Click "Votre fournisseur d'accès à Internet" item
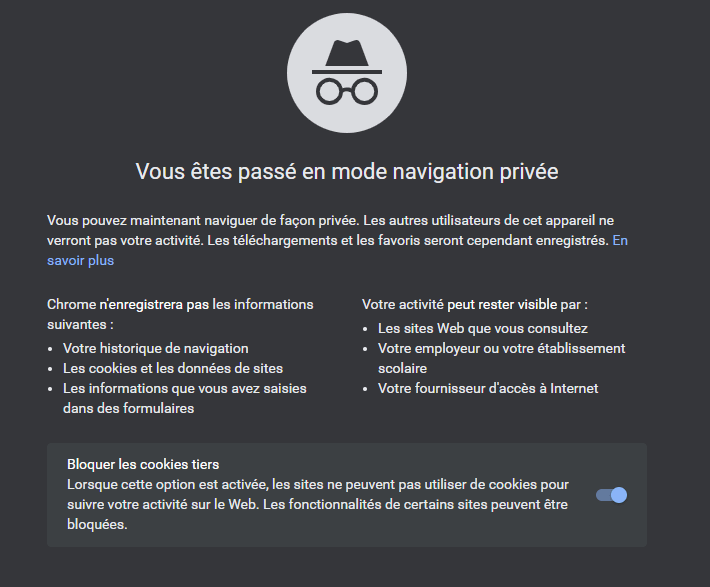This screenshot has width=710, height=587. 488,388
